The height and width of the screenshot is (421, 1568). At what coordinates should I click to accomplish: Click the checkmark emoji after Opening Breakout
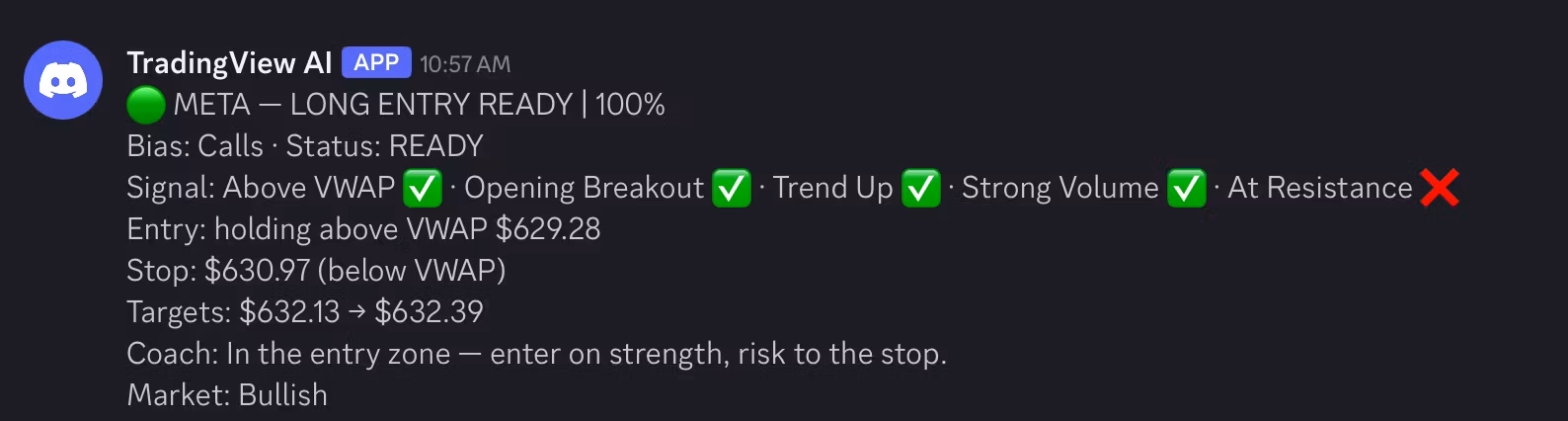[732, 188]
